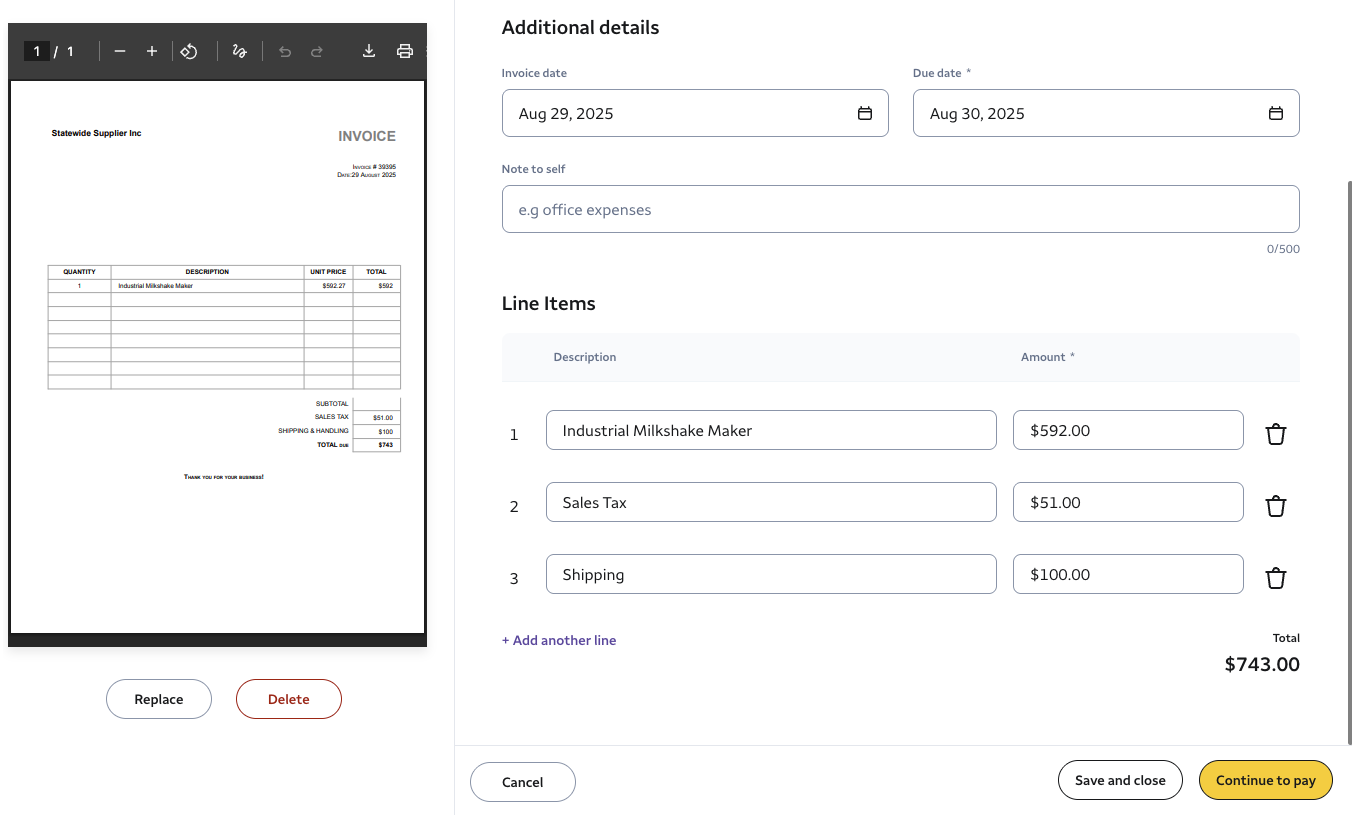
Task: Select the draw annotation tool
Action: pyautogui.click(x=239, y=51)
